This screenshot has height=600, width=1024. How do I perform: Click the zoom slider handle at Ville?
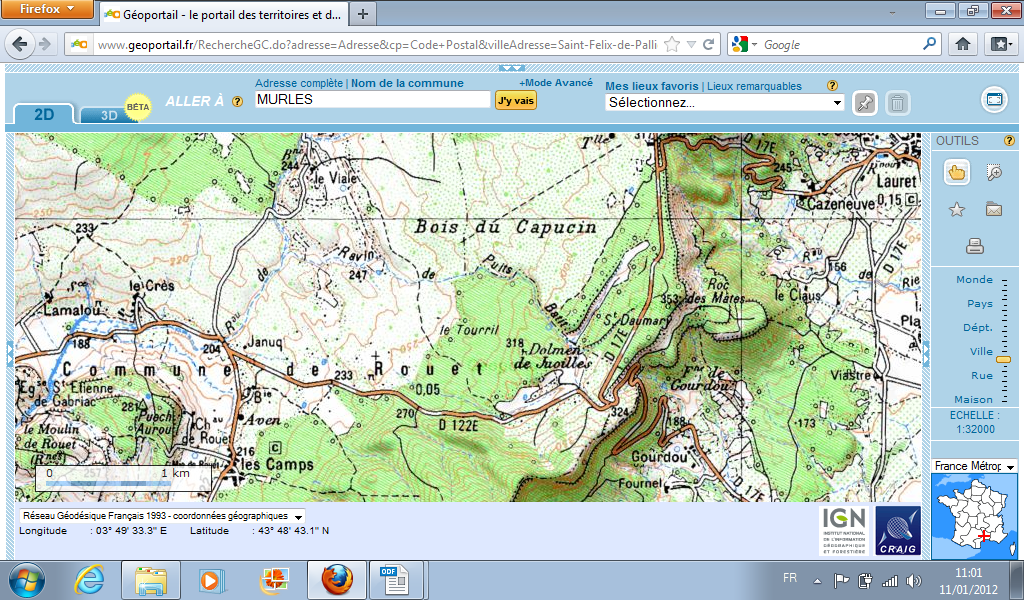coord(1003,360)
